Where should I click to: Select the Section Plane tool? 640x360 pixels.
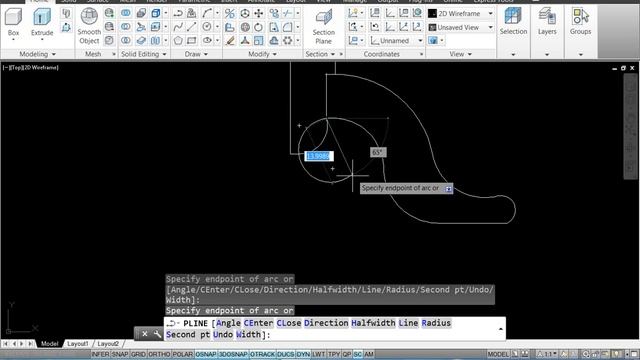pos(323,27)
